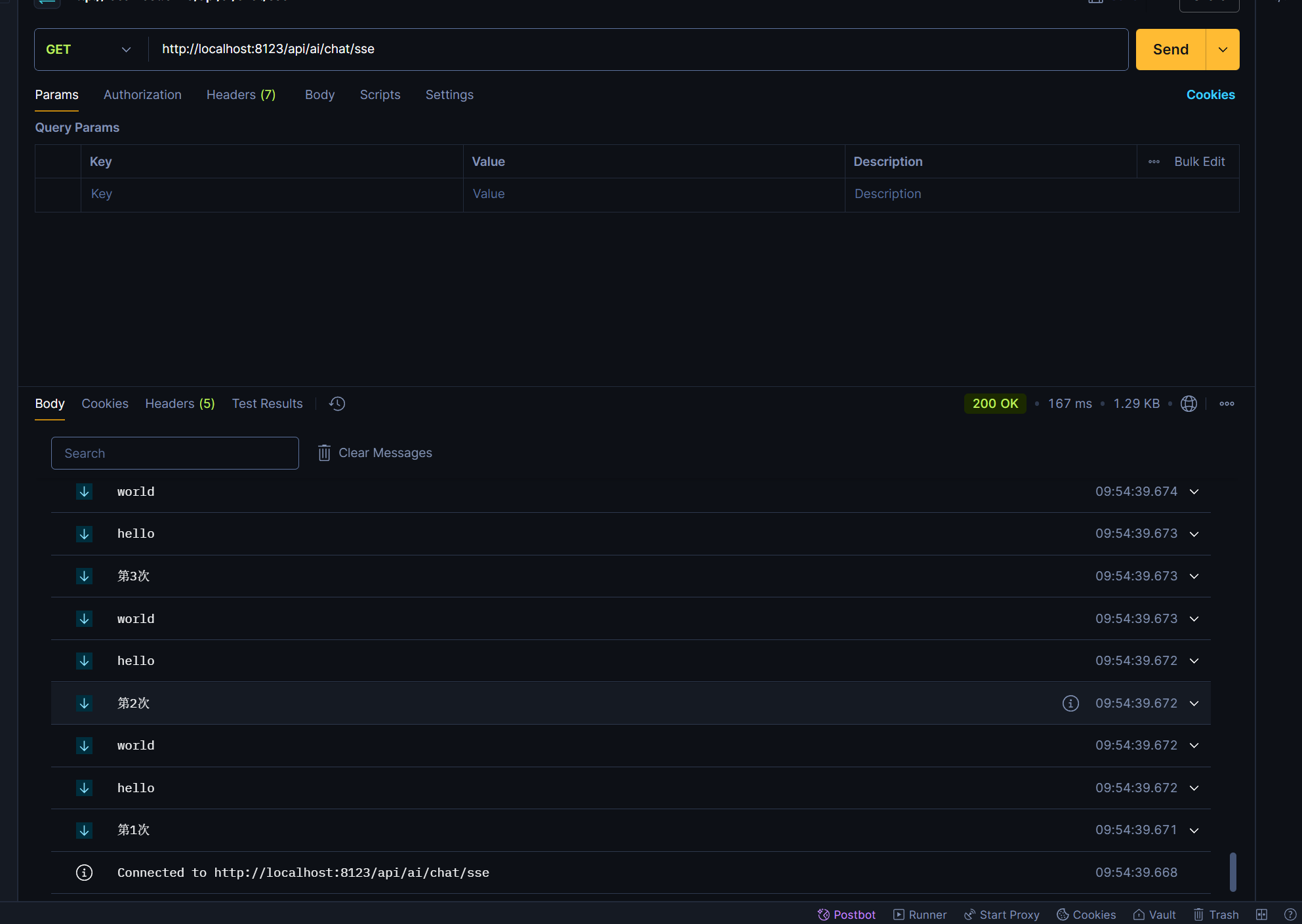This screenshot has width=1302, height=924.
Task: Open the request Body tab
Action: [319, 94]
